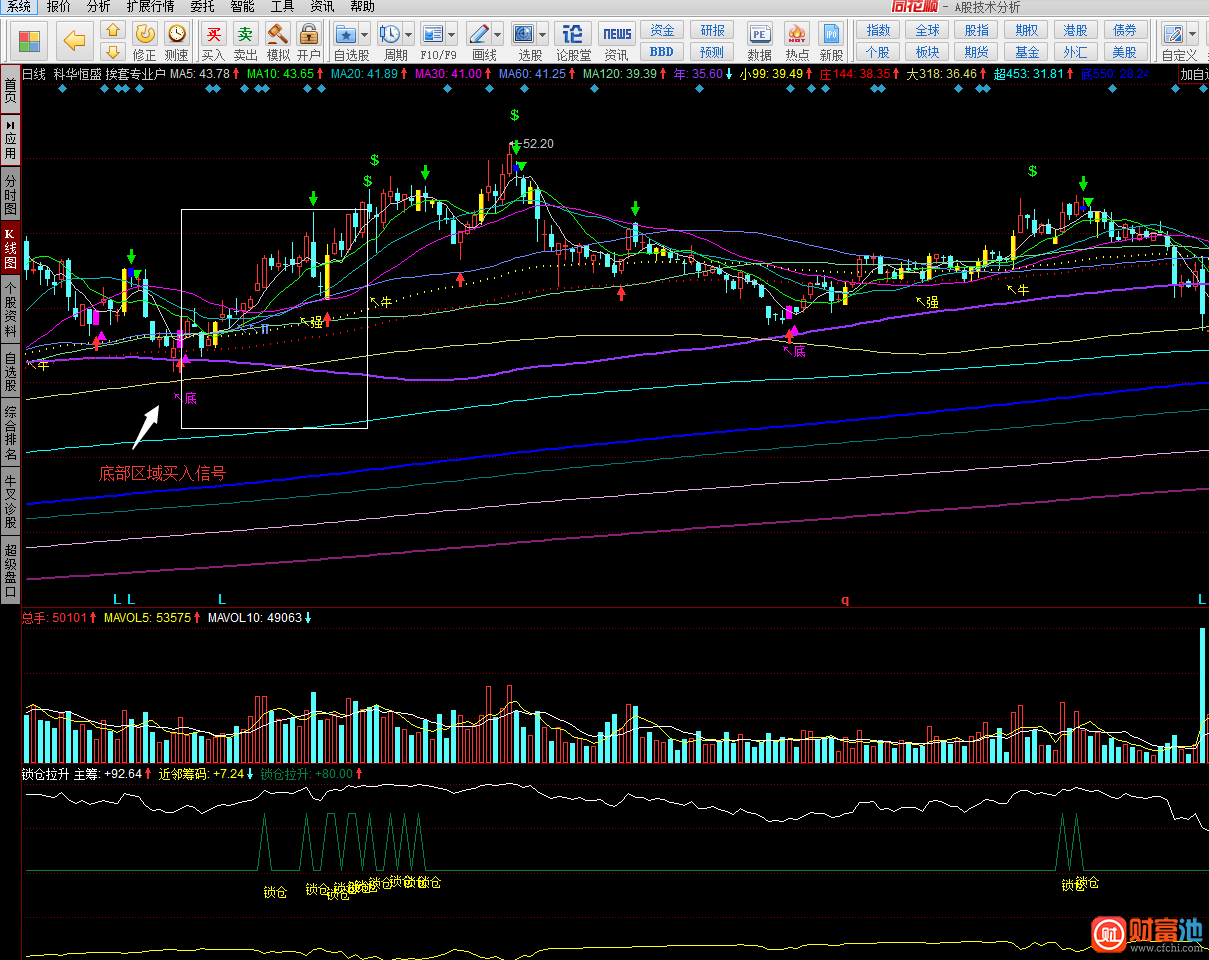Open the 智能 menu
This screenshot has width=1209, height=960.
pyautogui.click(x=242, y=7)
